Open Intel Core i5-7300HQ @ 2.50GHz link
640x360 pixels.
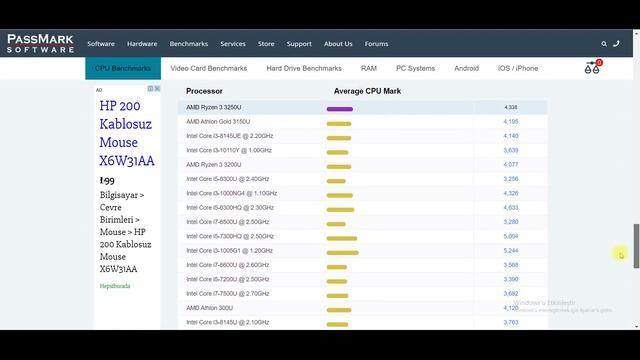pos(230,236)
